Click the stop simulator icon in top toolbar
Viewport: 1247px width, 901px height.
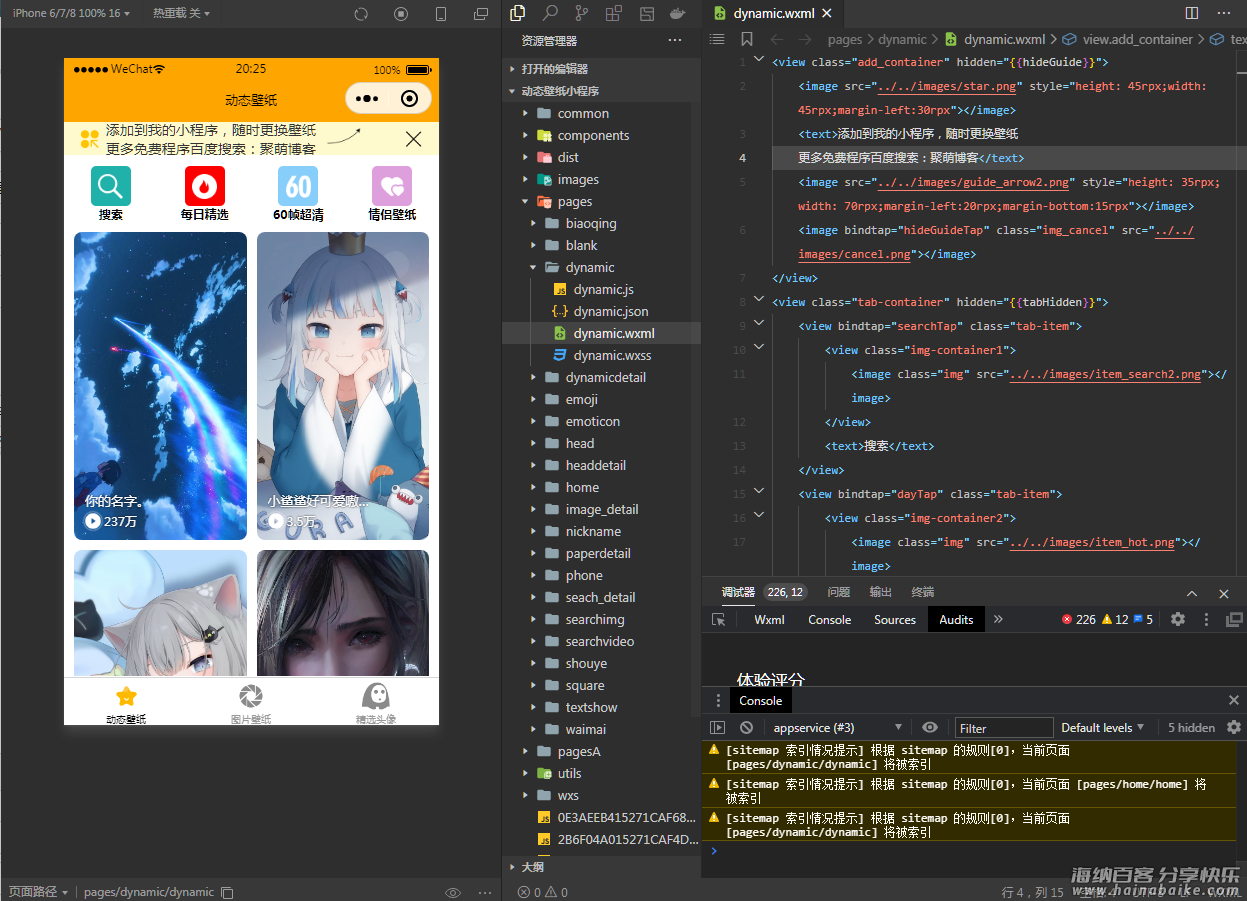coord(401,14)
